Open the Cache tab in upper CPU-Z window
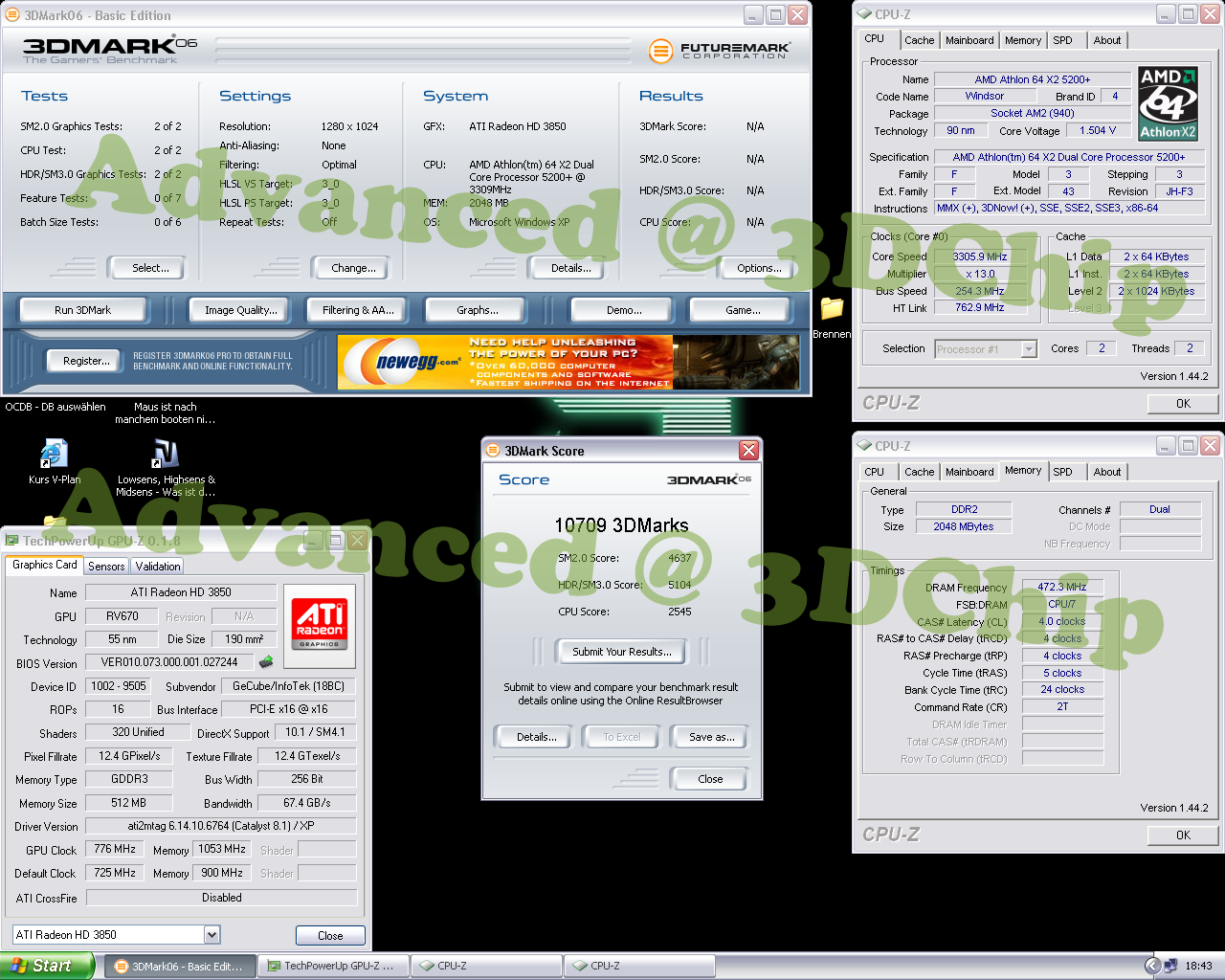Image resolution: width=1225 pixels, height=980 pixels. click(920, 40)
